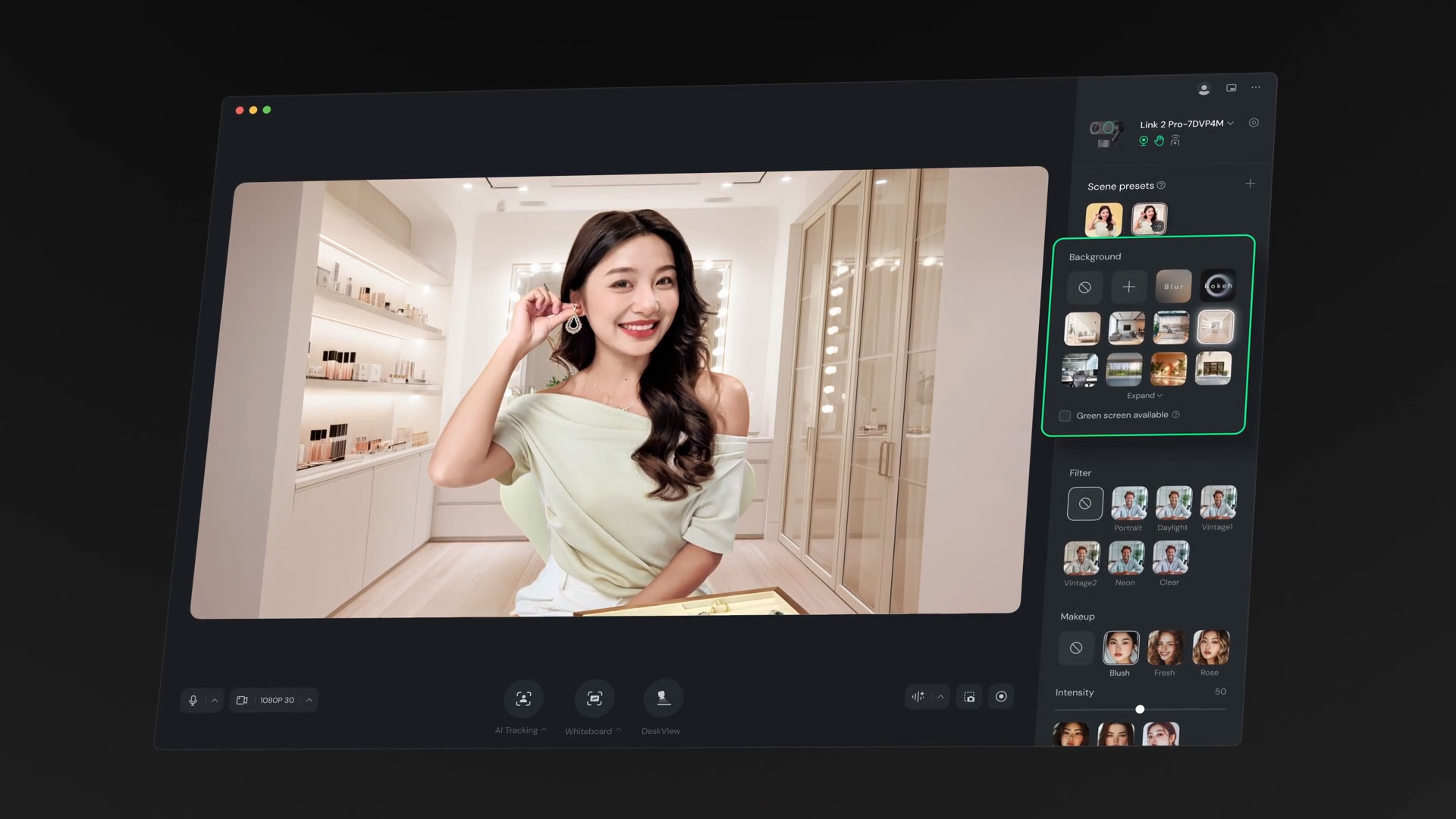Adjust the makeup Intensity slider
1456x819 pixels.
1140,709
